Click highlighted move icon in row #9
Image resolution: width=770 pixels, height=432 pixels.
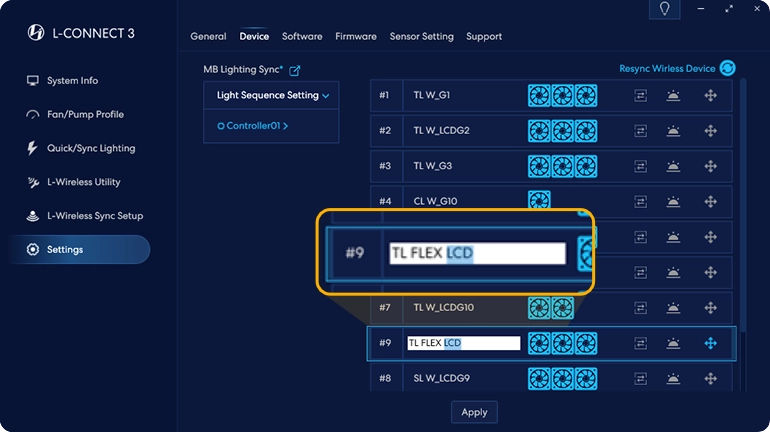[x=711, y=343]
